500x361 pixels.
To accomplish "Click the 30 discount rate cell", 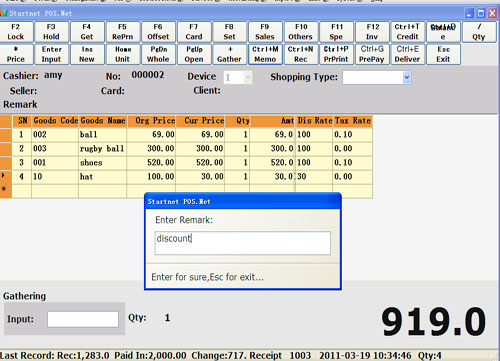I will click(314, 177).
